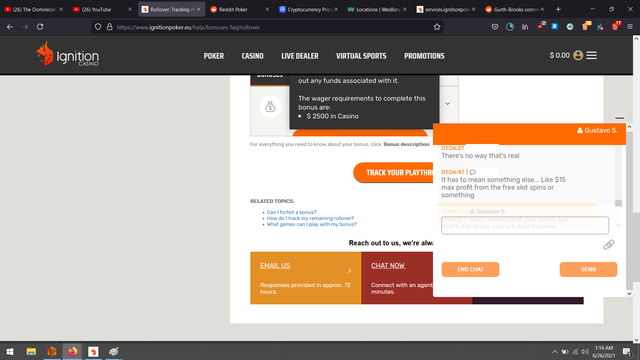Click the shield tracking protection icon
This screenshot has width=640, height=360.
pos(98,27)
